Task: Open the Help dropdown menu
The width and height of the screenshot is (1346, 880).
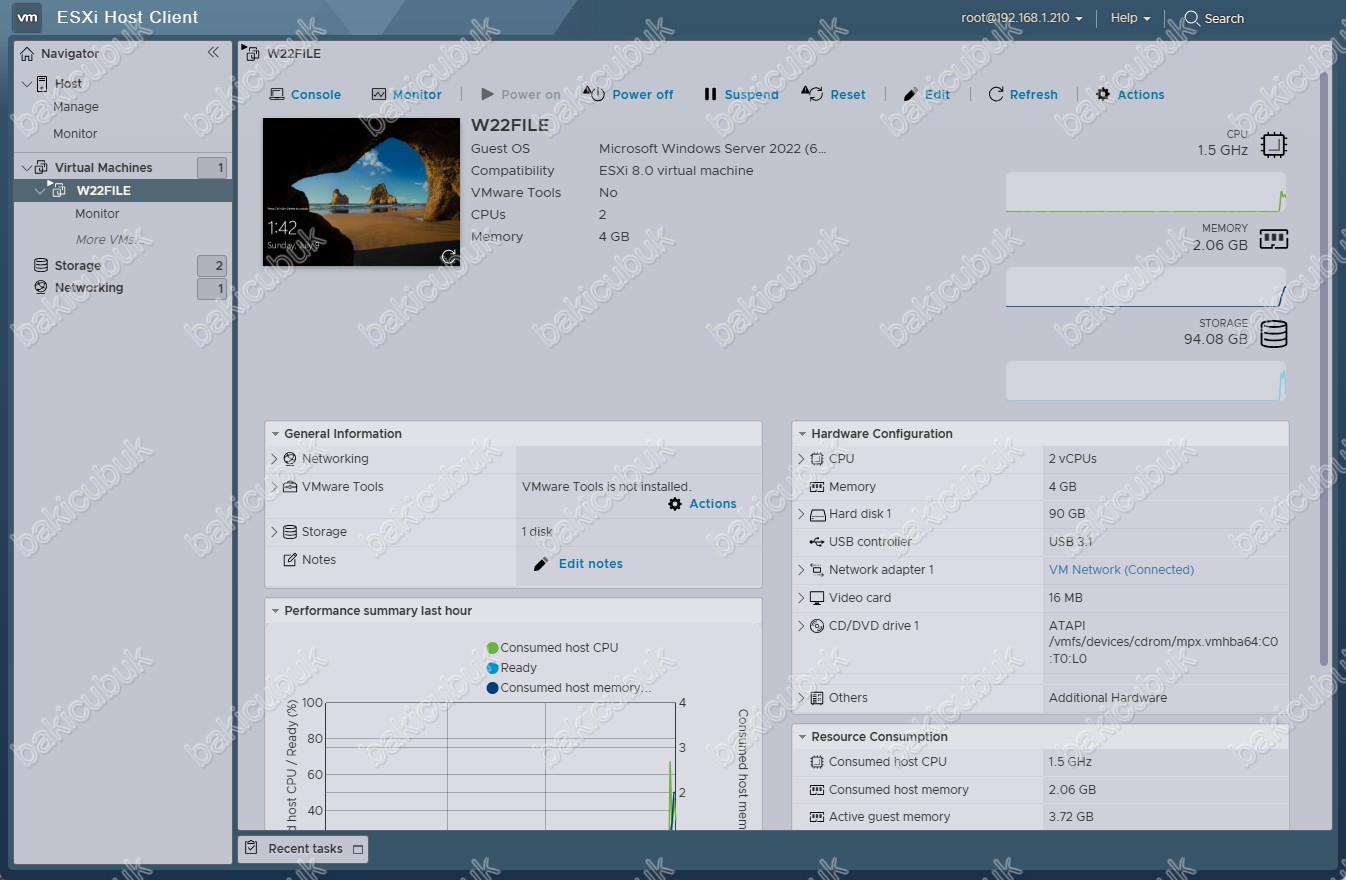Action: pyautogui.click(x=1130, y=18)
